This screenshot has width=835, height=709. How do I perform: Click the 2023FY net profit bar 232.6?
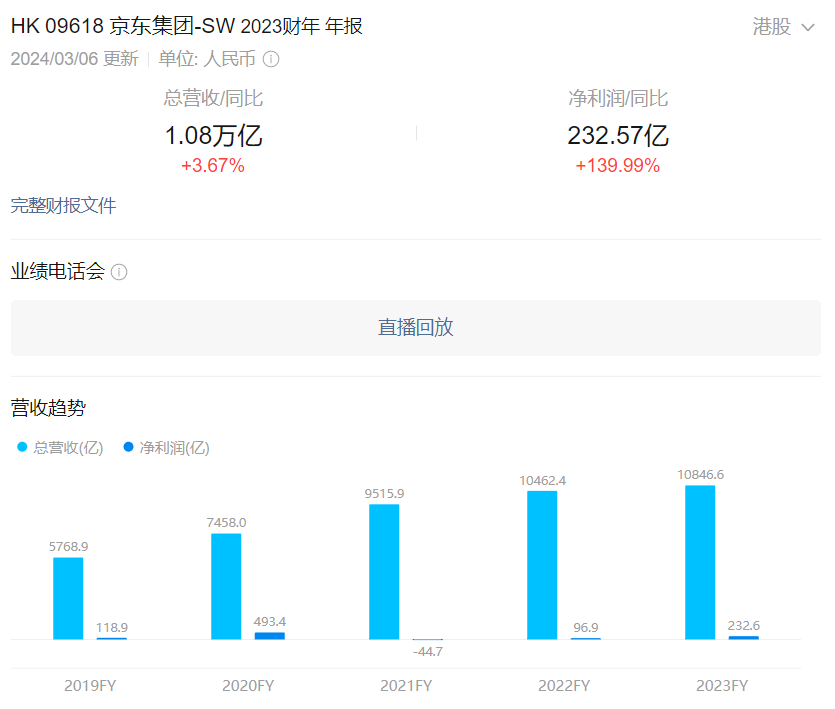coord(743,638)
